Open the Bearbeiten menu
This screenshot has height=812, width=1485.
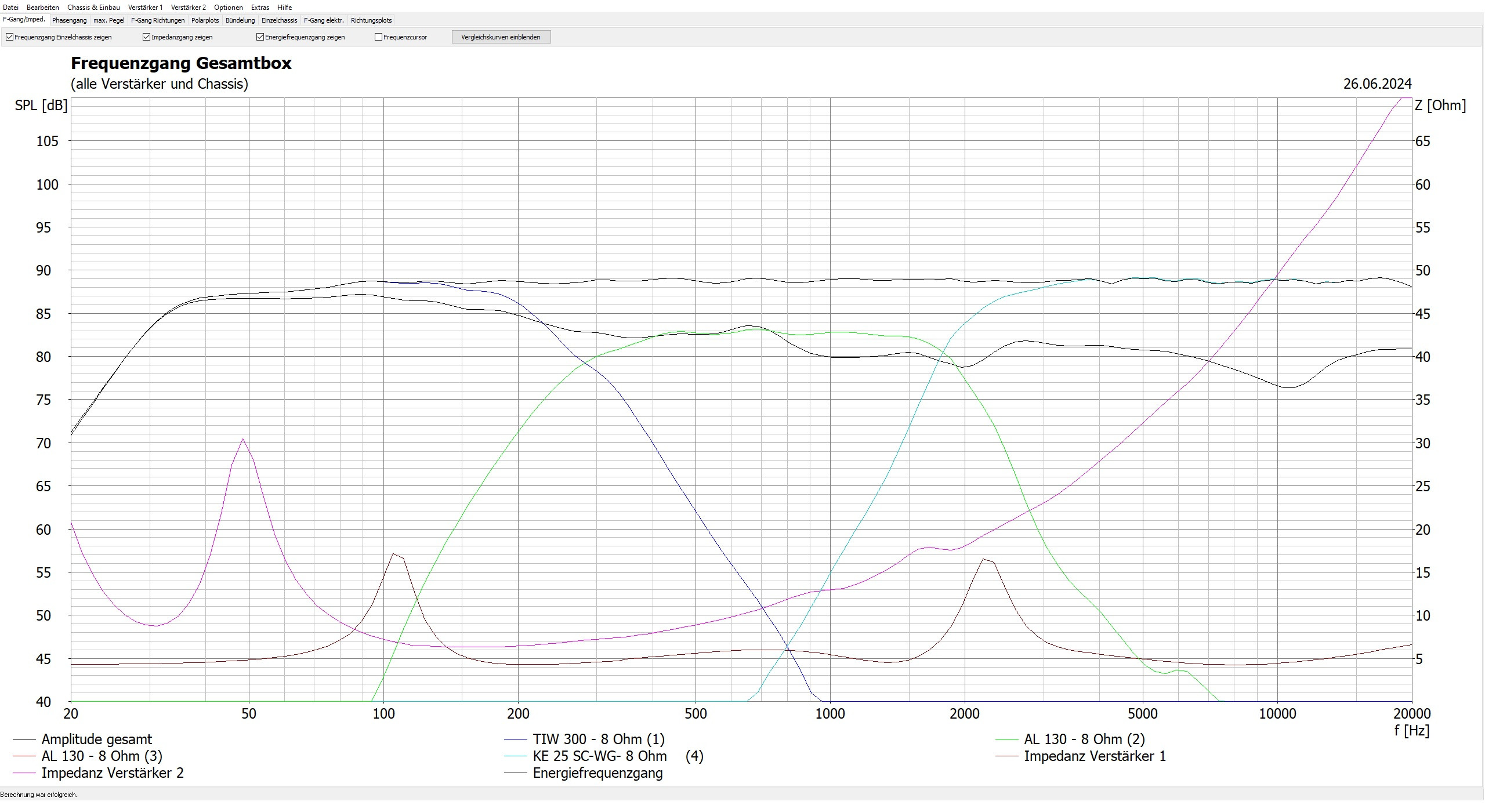pos(42,8)
